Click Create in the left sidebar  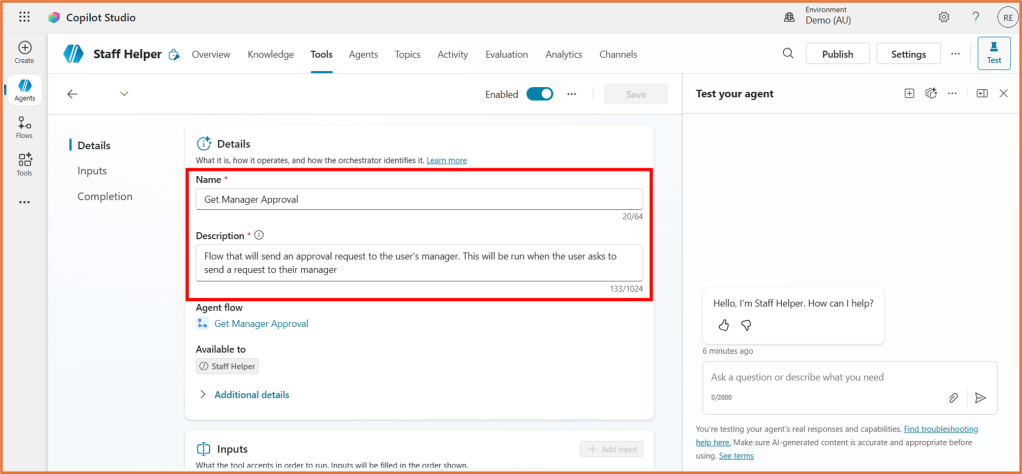(x=24, y=52)
